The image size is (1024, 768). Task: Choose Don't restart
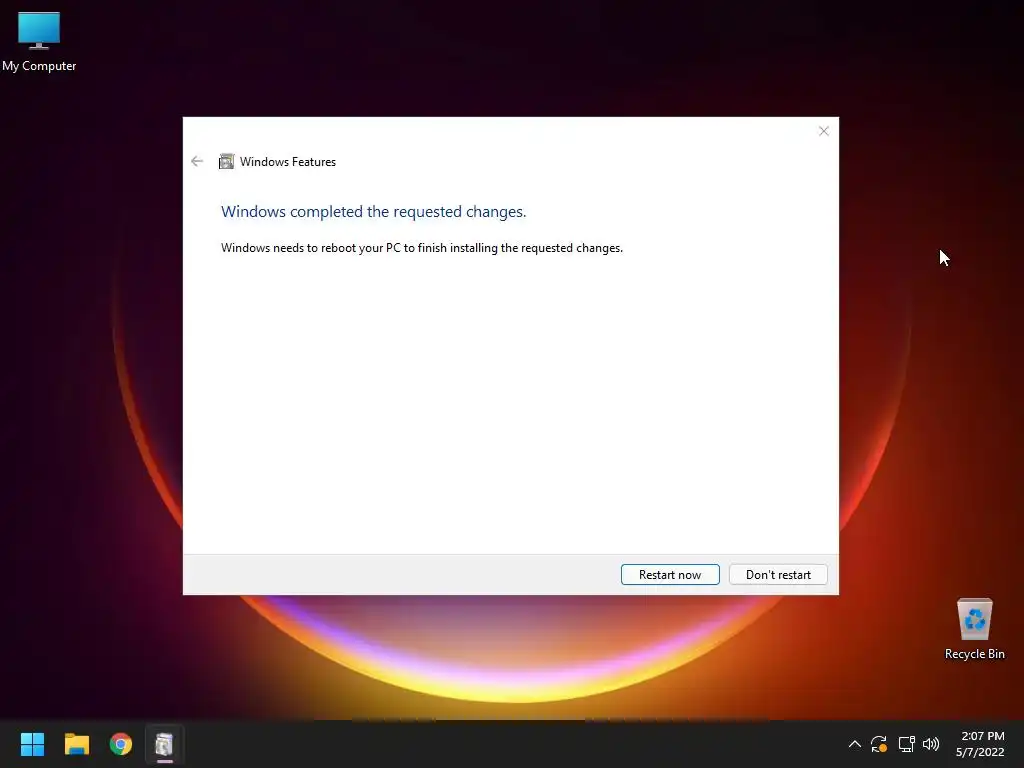pyautogui.click(x=778, y=575)
